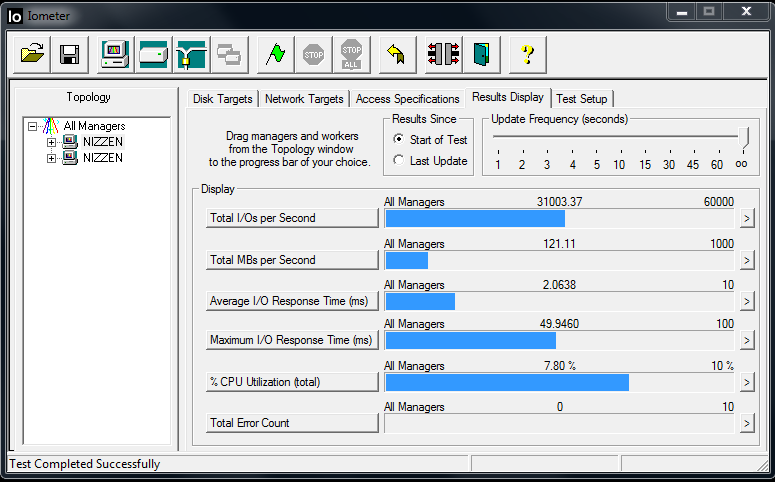775x482 pixels.
Task: Click the Iometer title bar icon
Action: click(15, 16)
